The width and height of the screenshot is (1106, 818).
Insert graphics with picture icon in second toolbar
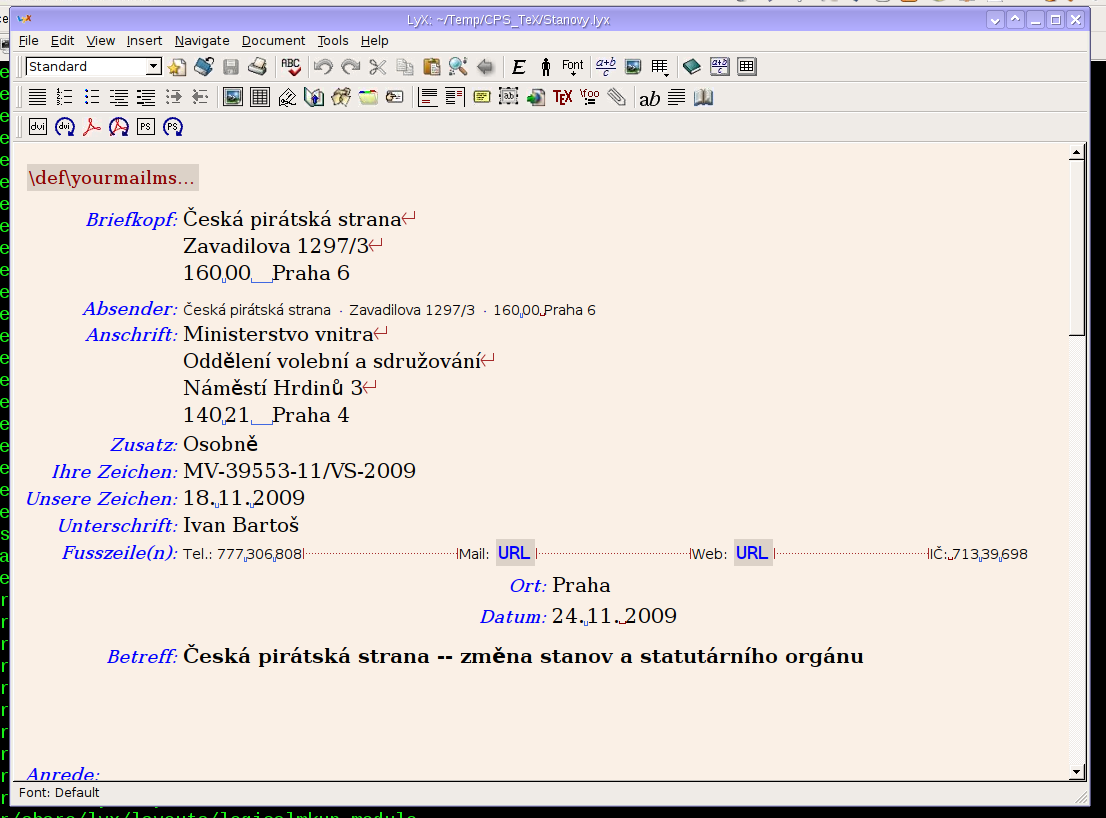(x=233, y=97)
